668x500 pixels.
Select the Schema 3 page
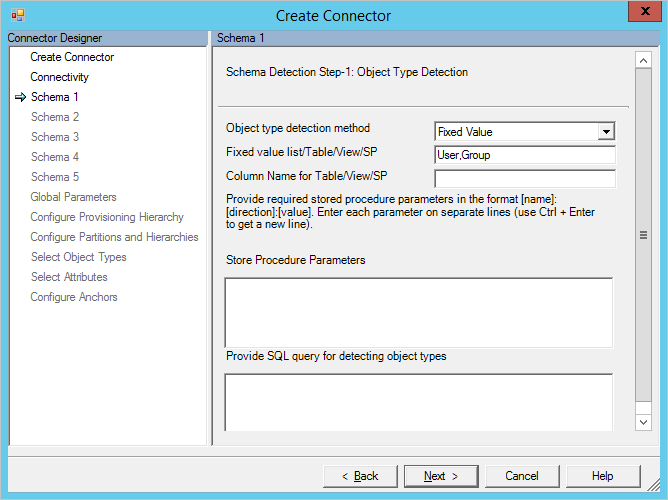55,137
